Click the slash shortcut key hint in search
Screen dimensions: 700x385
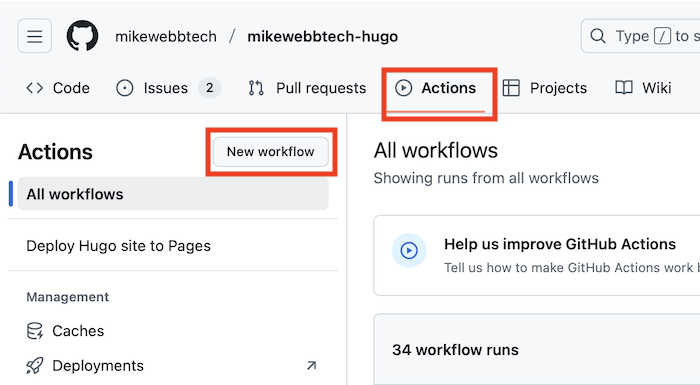click(662, 36)
